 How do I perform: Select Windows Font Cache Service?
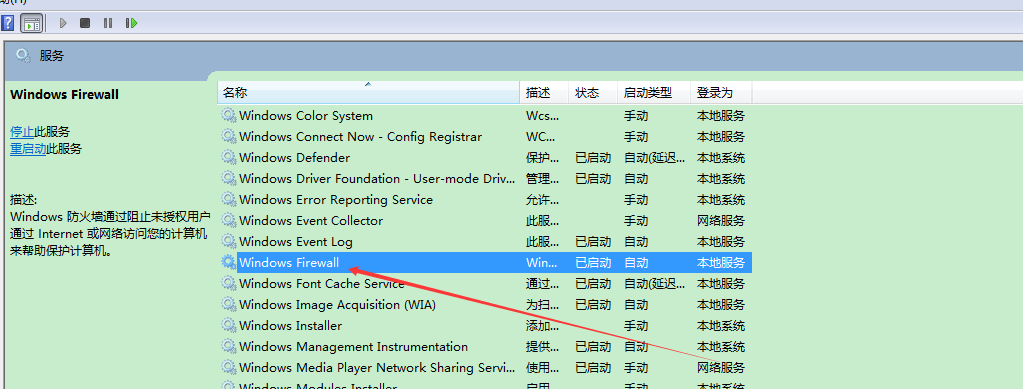pyautogui.click(x=322, y=283)
